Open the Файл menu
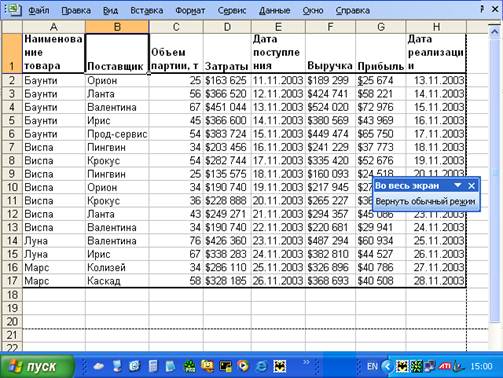This screenshot has height=378, width=503. click(39, 11)
